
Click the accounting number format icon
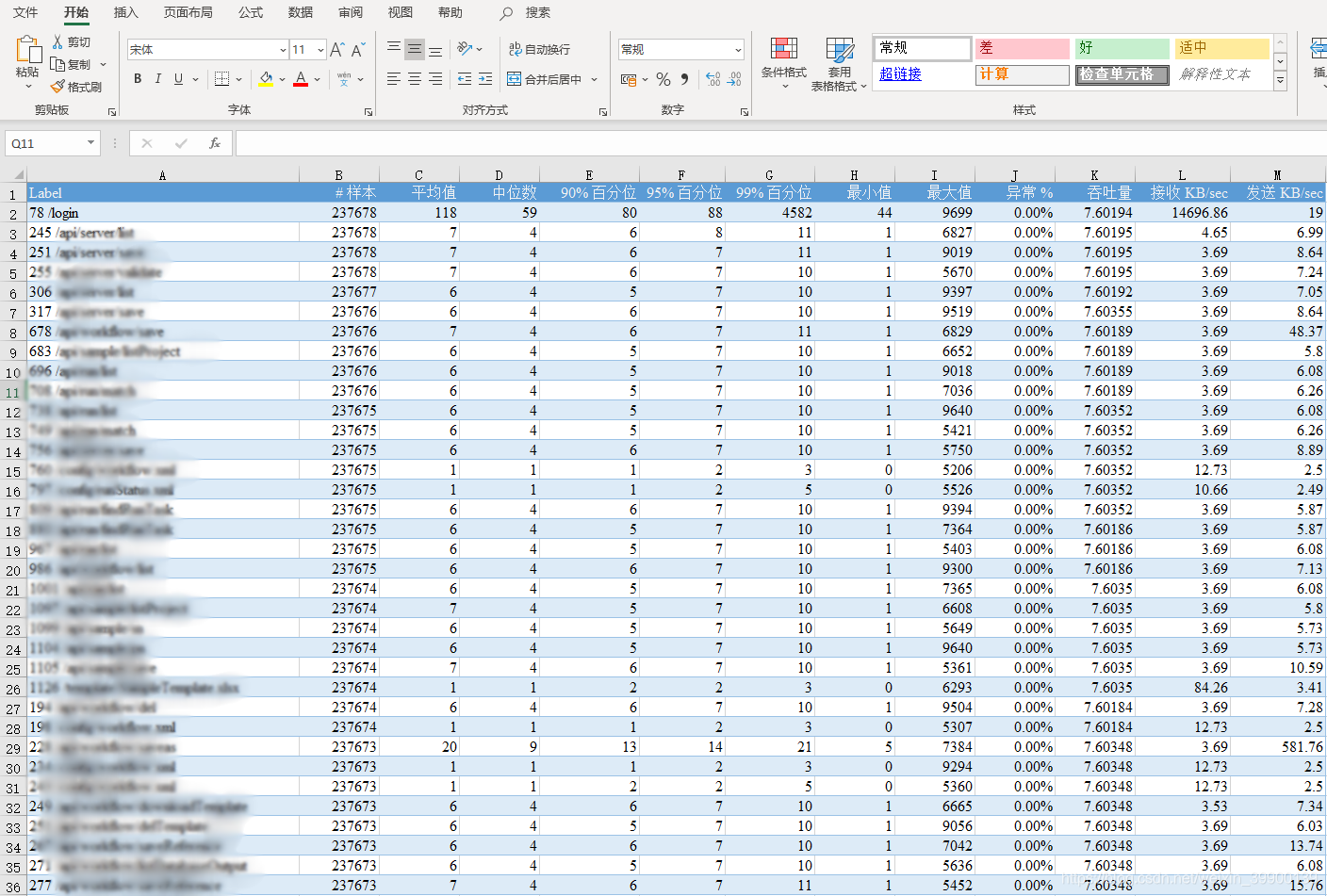pos(629,80)
